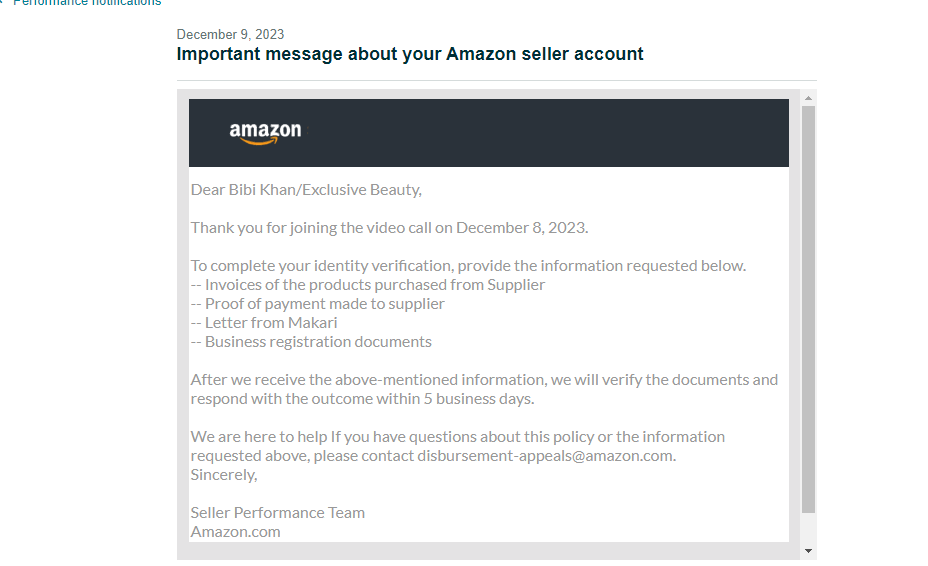Click the Seller Performance Team signature
This screenshot has height=566, width=928.
pyautogui.click(x=278, y=513)
